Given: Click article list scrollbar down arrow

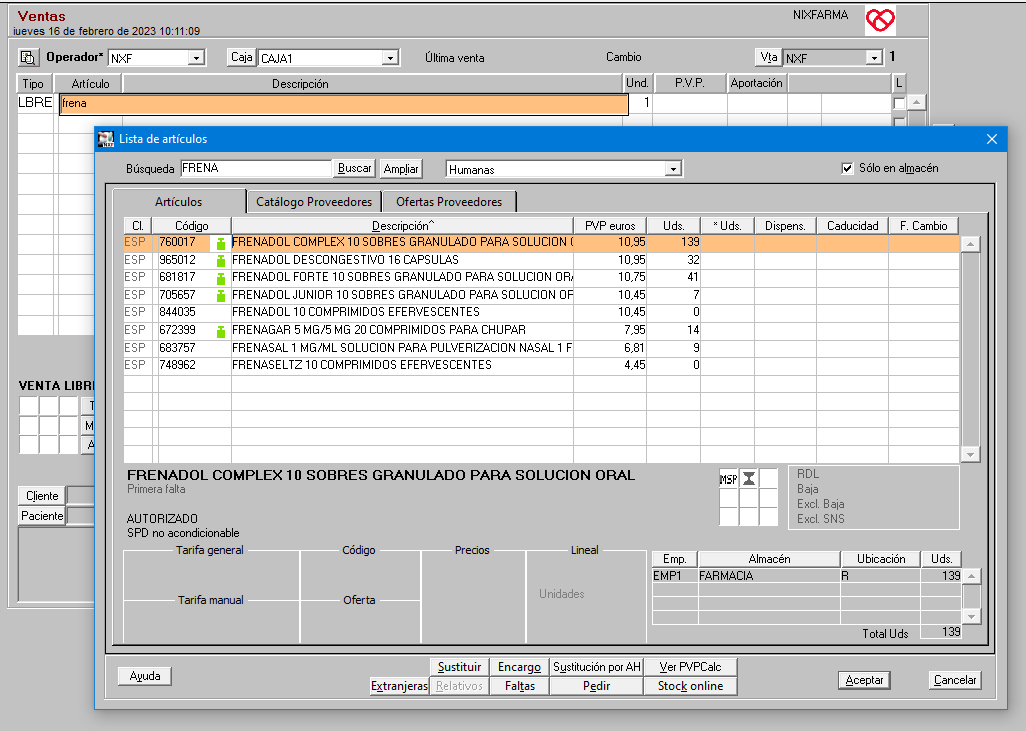Looking at the screenshot, I should coord(970,455).
